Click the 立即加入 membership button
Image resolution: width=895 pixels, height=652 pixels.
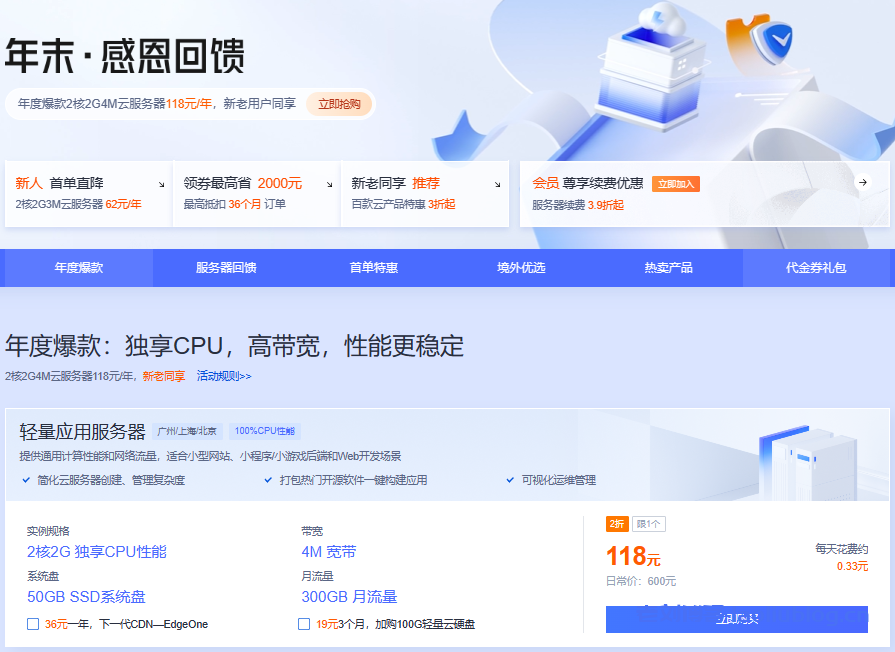pyautogui.click(x=674, y=184)
